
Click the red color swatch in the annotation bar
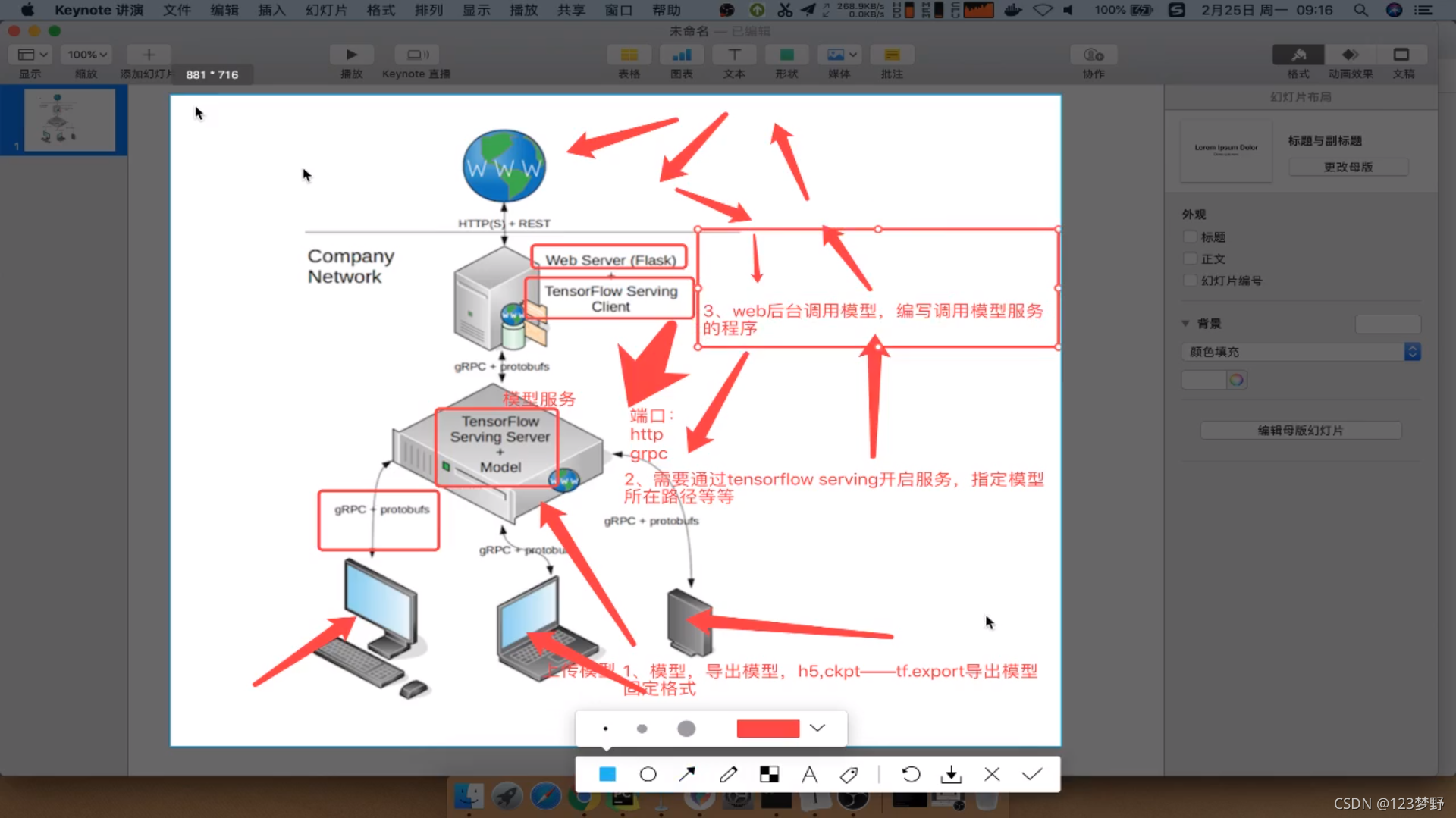[768, 729]
